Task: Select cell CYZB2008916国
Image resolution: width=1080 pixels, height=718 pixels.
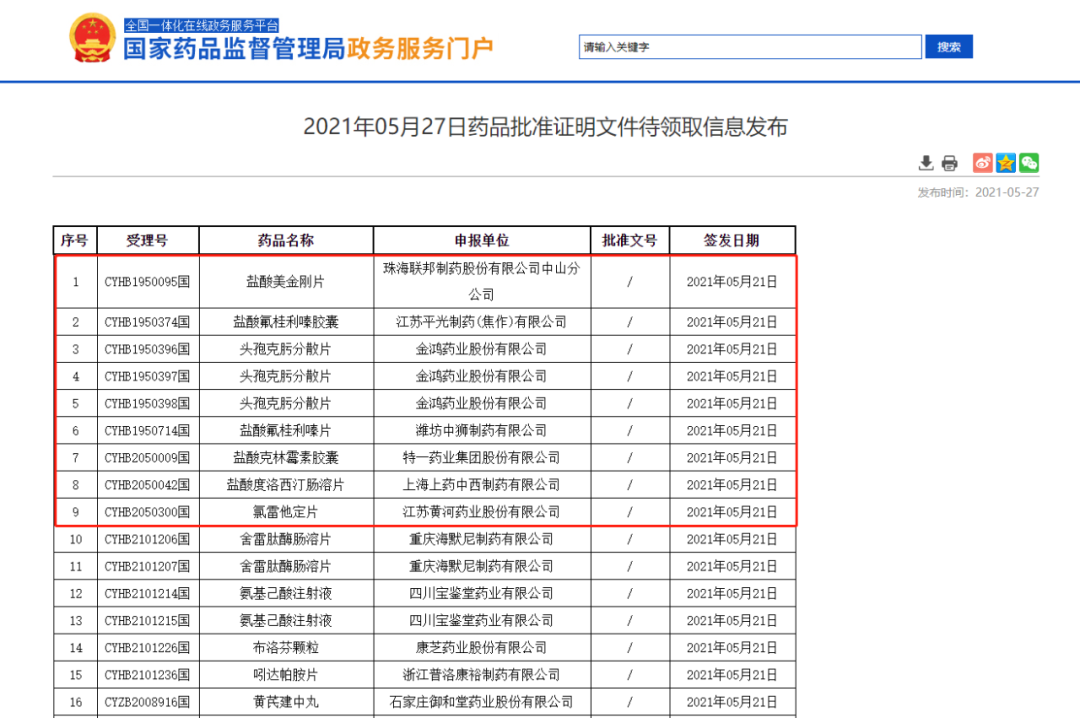Action: [x=147, y=702]
